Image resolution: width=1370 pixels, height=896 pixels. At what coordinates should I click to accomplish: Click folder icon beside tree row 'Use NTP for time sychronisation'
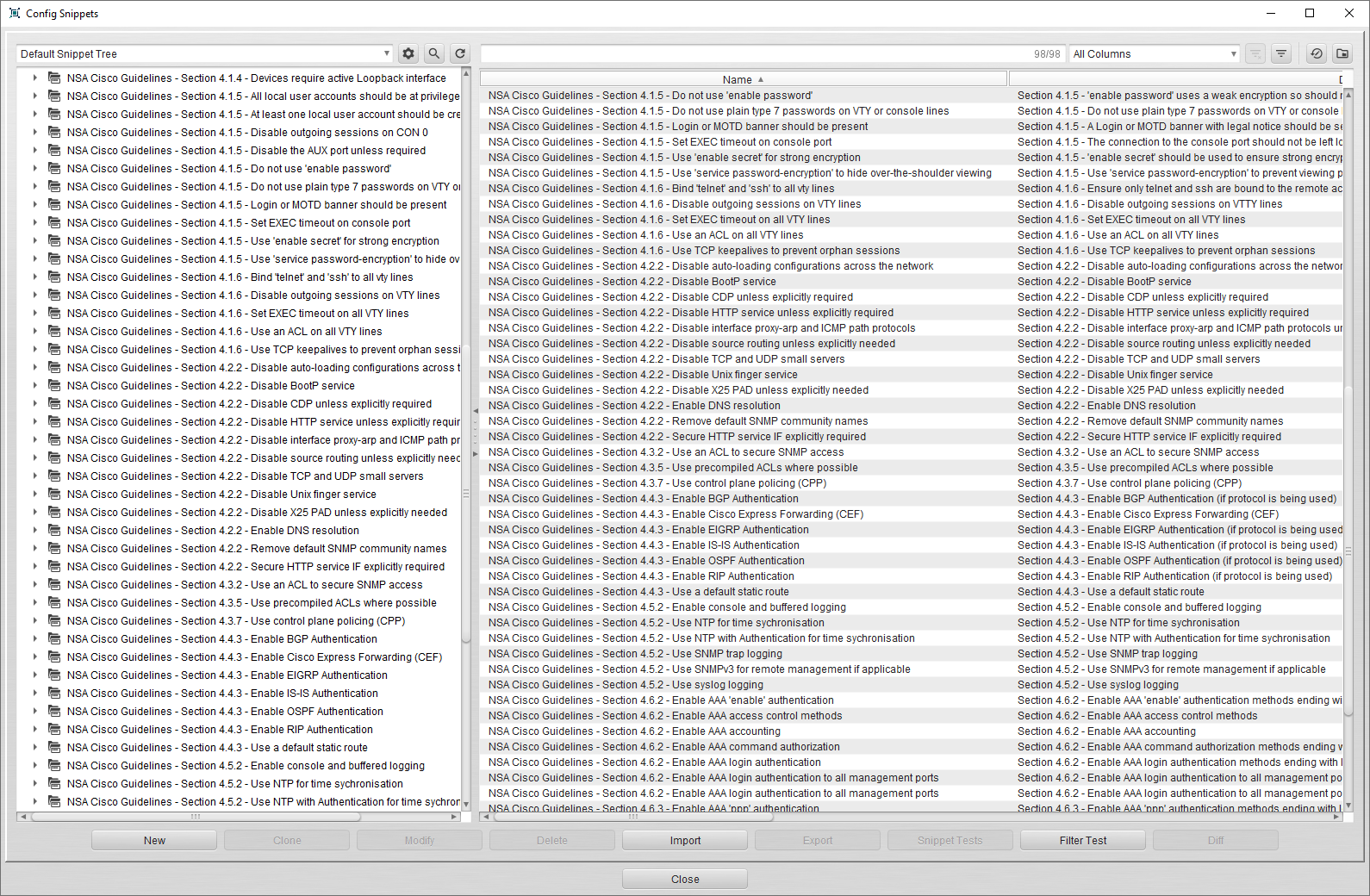[x=54, y=783]
